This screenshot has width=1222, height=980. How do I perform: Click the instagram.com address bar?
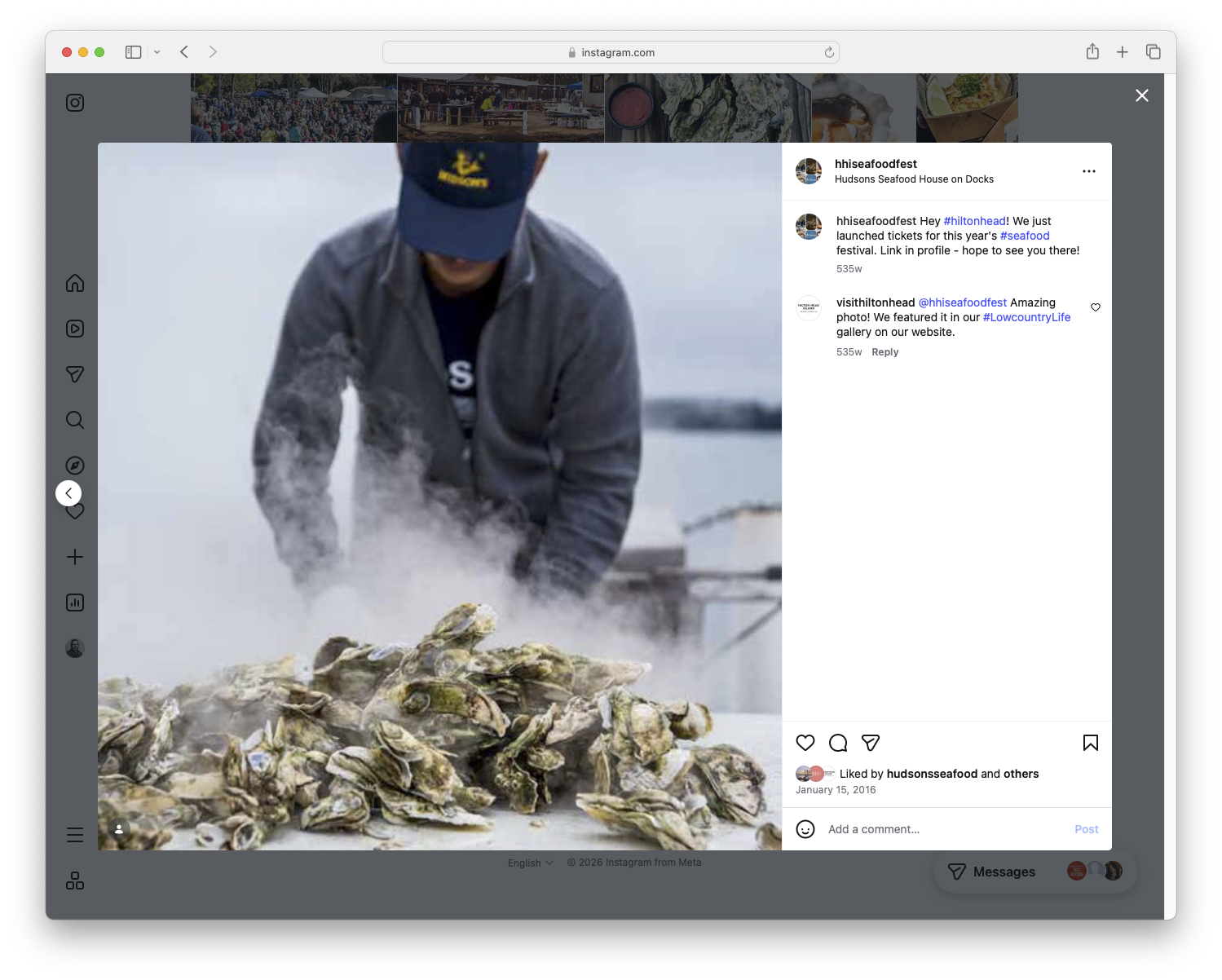611,52
